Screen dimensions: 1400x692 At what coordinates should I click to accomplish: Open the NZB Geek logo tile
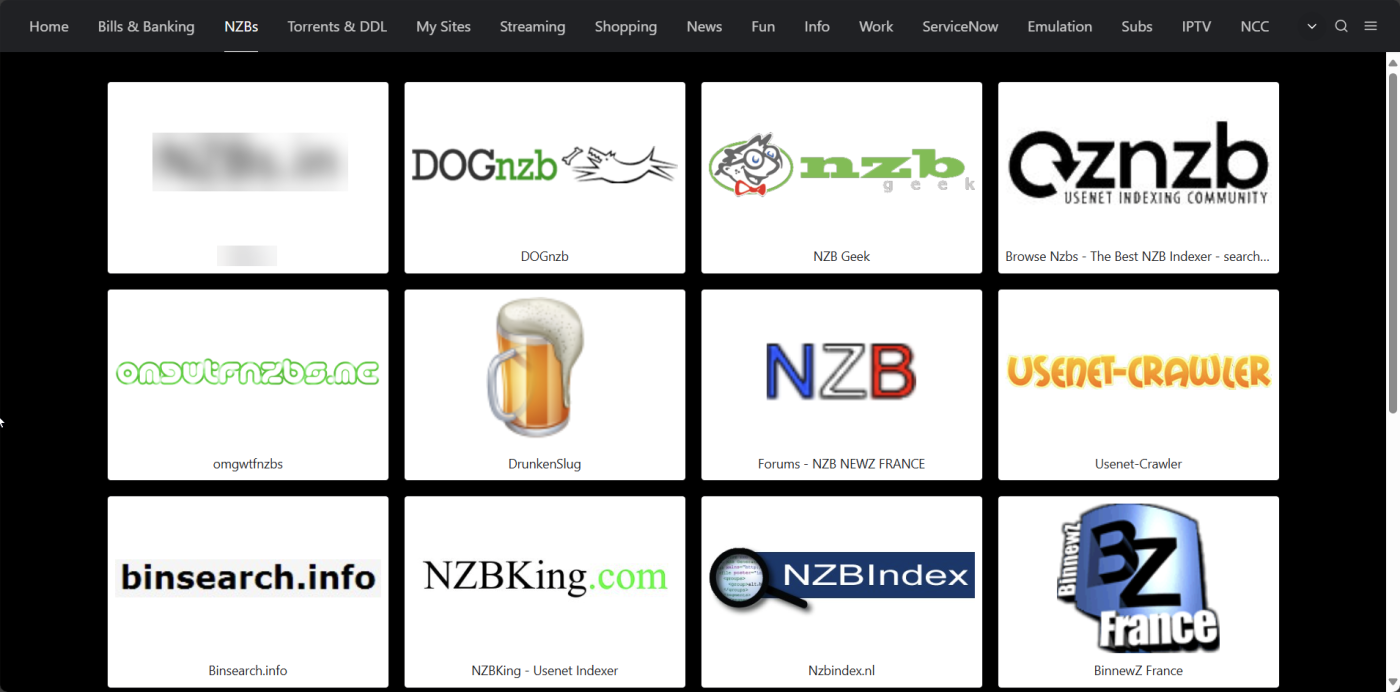842,164
